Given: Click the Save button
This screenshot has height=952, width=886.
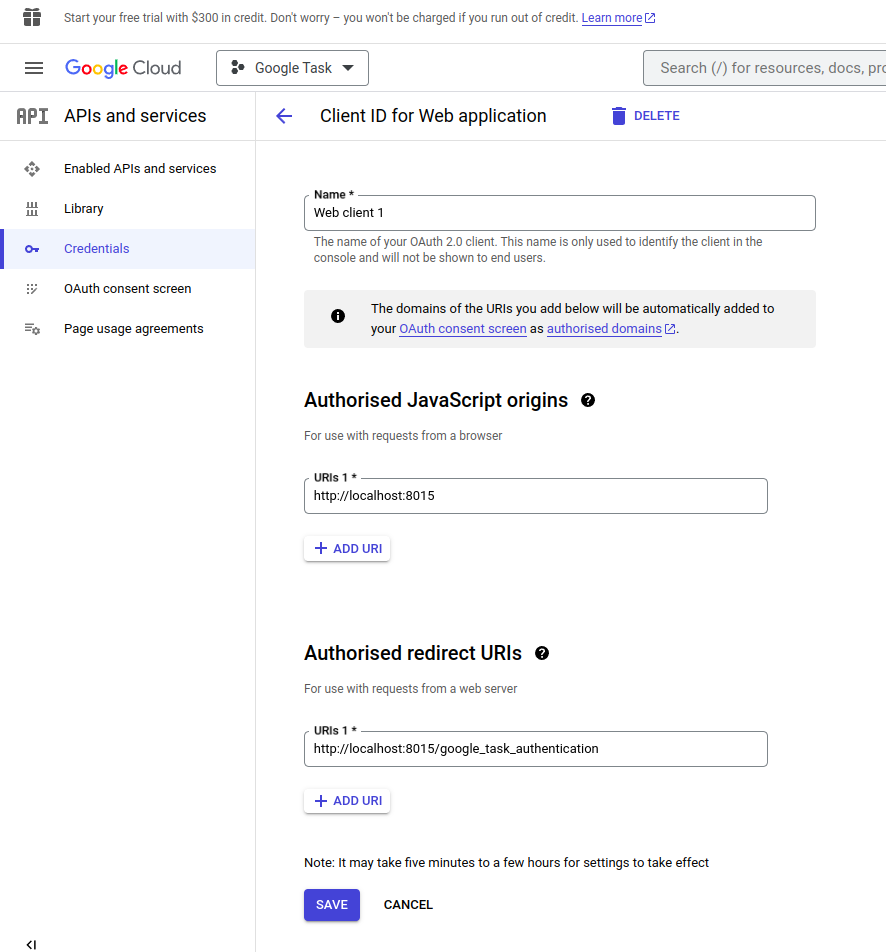Looking at the screenshot, I should tap(332, 905).
